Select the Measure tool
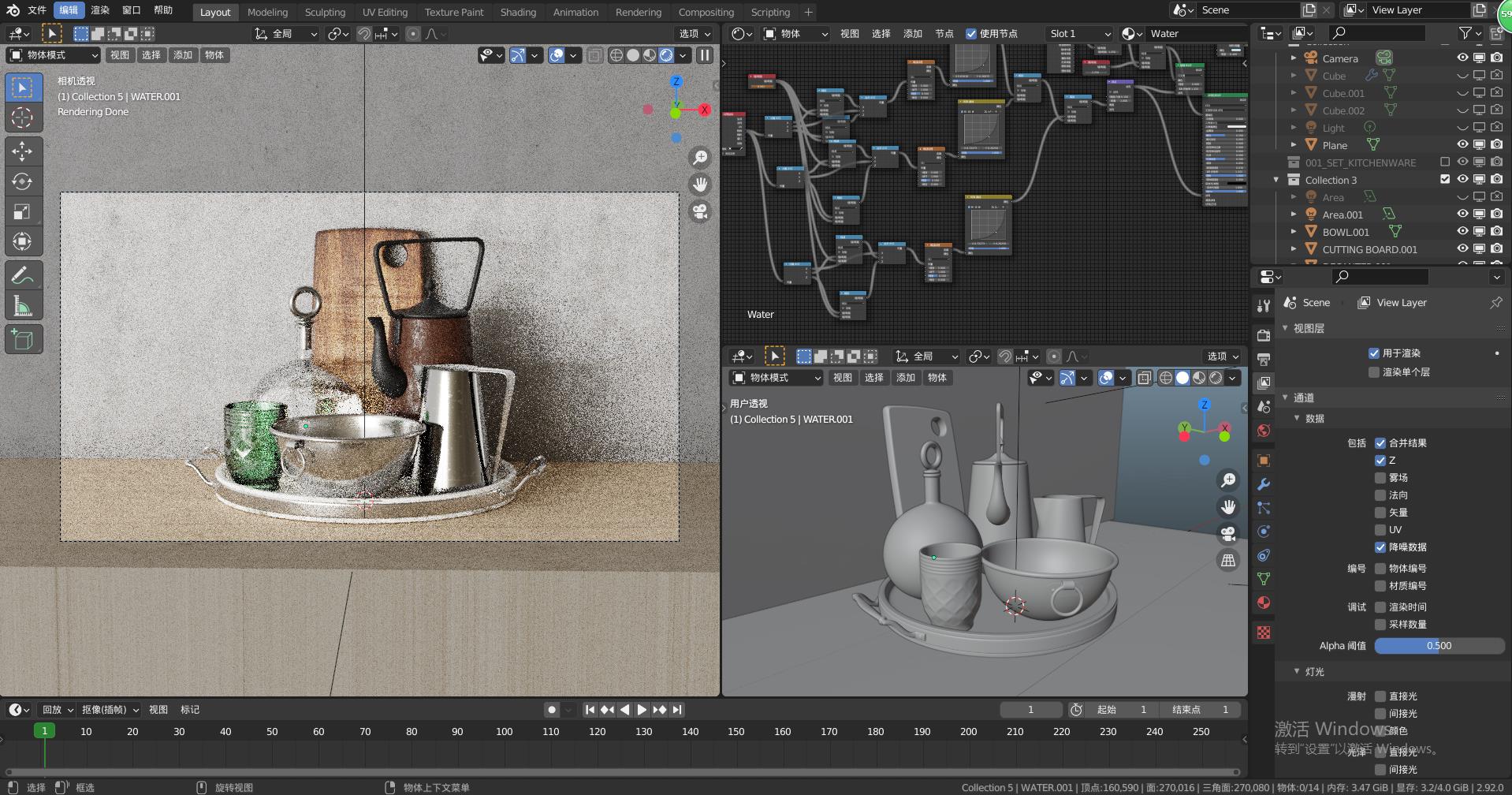The height and width of the screenshot is (795, 1512). [24, 305]
